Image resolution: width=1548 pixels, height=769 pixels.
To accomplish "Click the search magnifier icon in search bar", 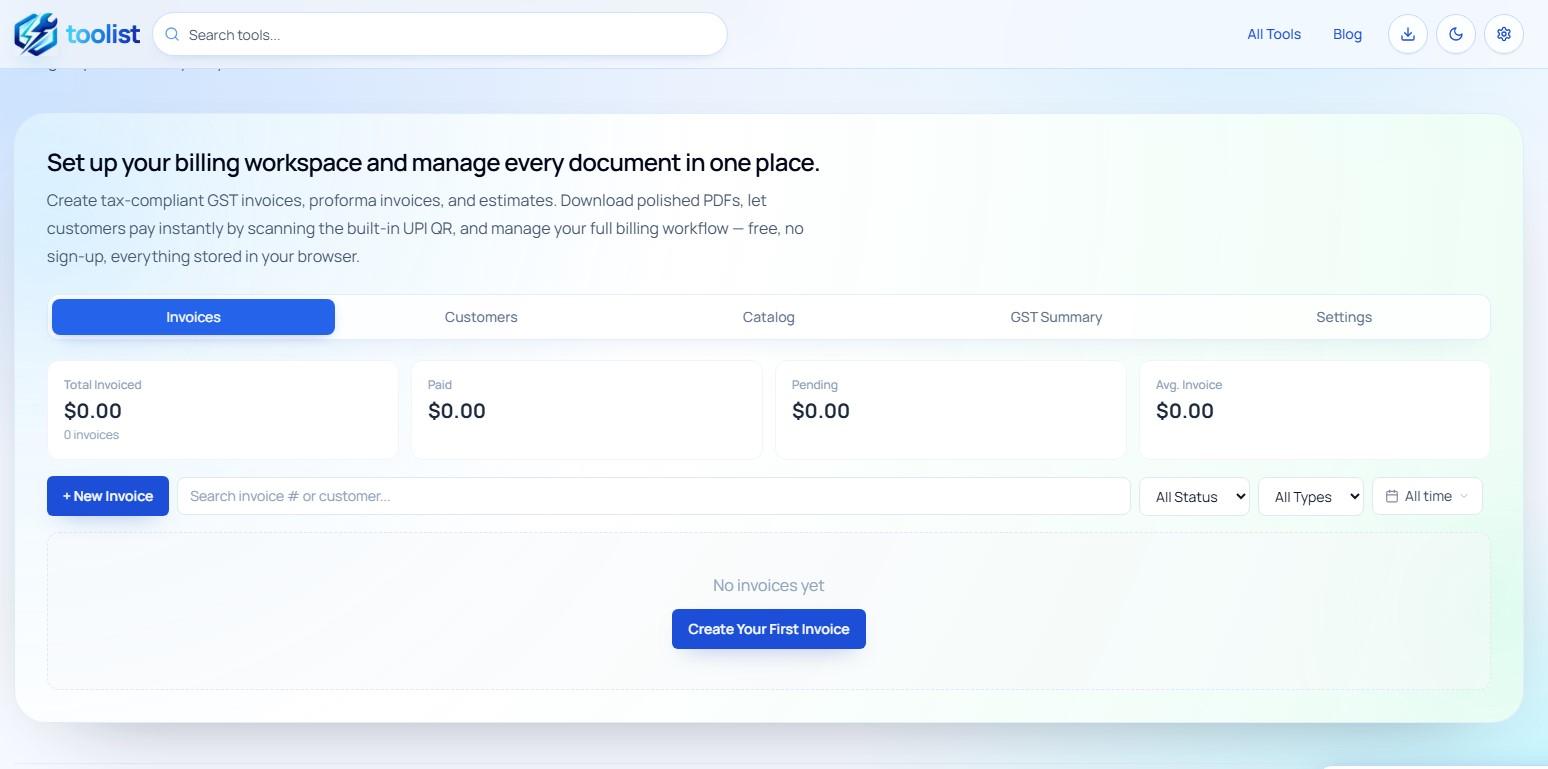I will tap(172, 34).
